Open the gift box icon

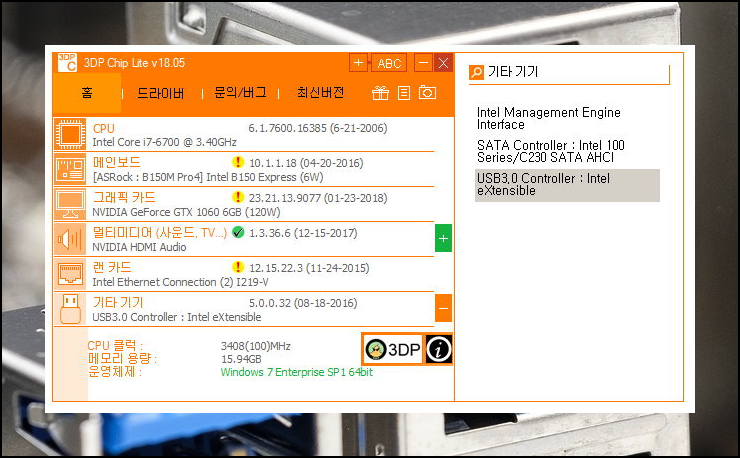(x=380, y=93)
